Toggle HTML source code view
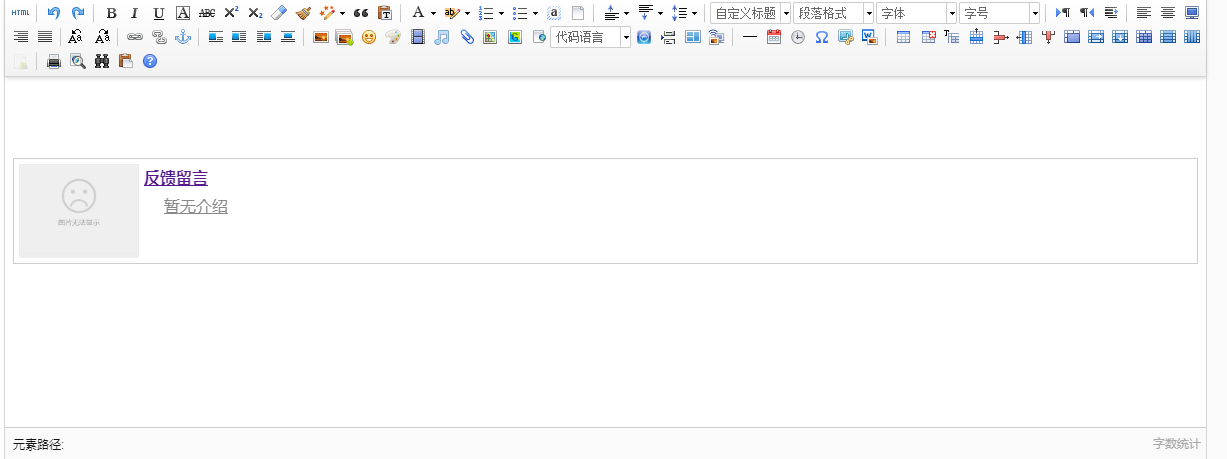Screen dimensions: 1227x459 [x=20, y=13]
